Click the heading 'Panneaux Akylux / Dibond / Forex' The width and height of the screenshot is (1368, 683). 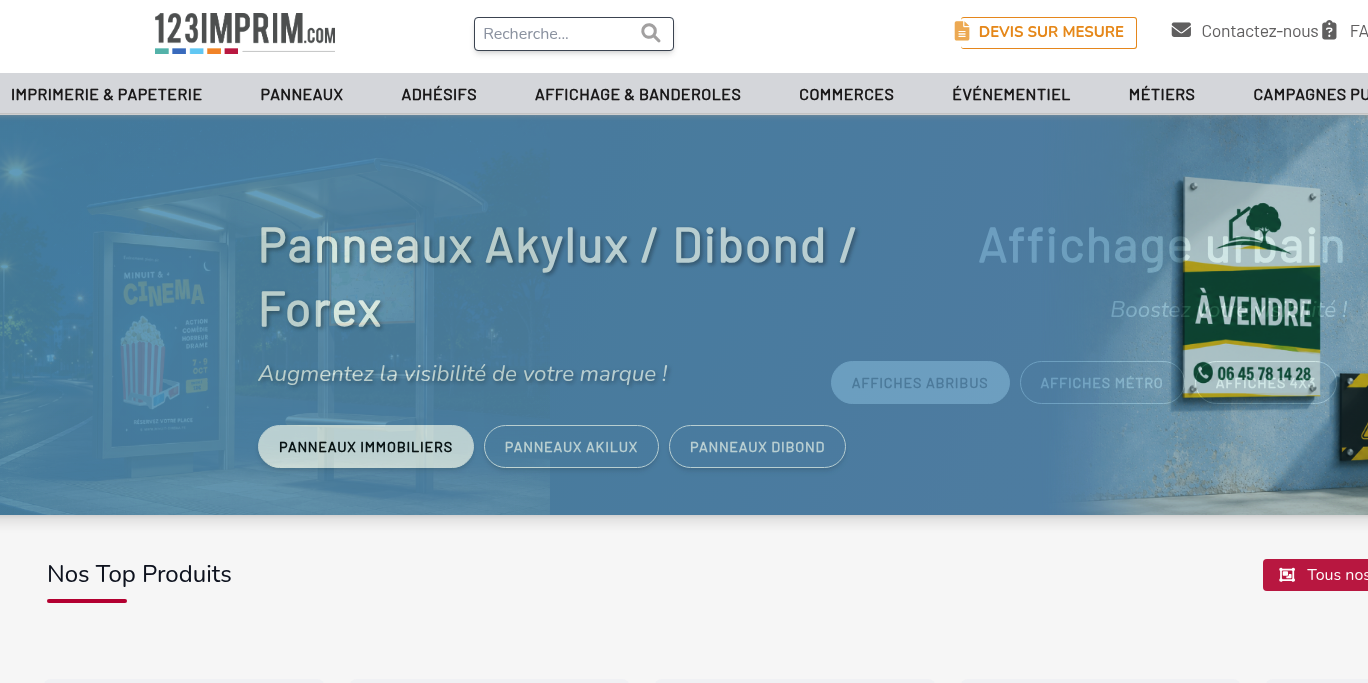558,277
